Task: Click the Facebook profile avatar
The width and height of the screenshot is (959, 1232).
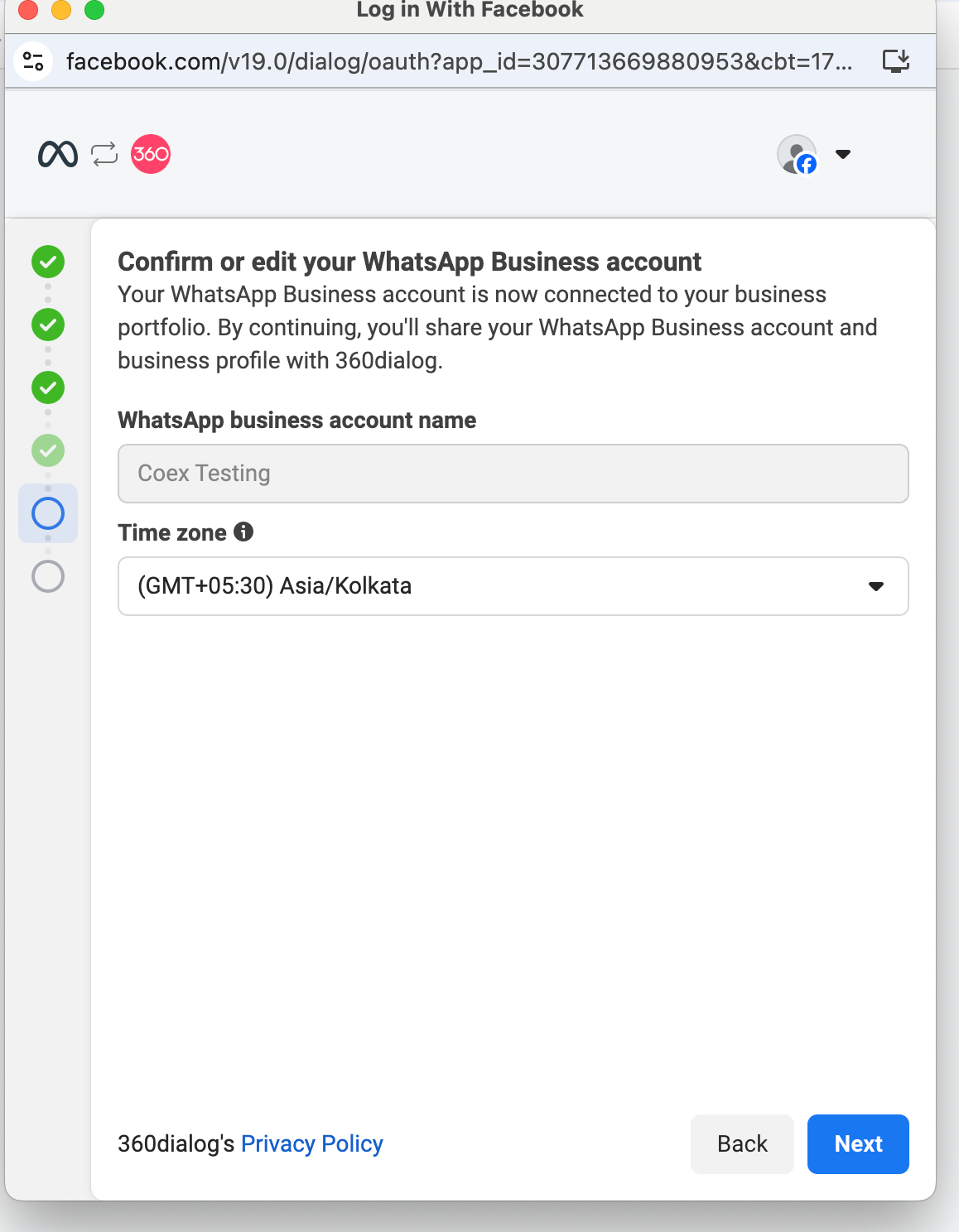Action: [797, 154]
